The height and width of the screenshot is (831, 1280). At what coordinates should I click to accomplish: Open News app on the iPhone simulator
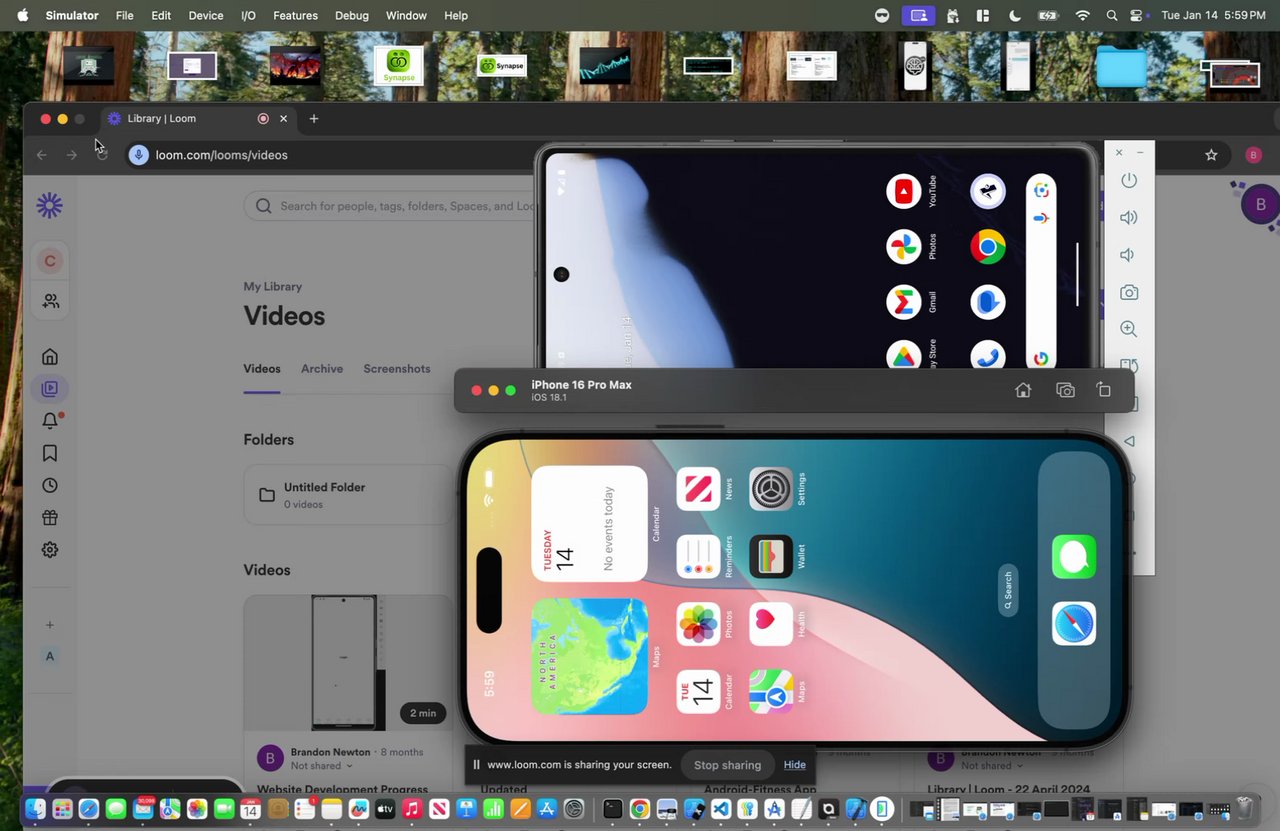tap(698, 489)
